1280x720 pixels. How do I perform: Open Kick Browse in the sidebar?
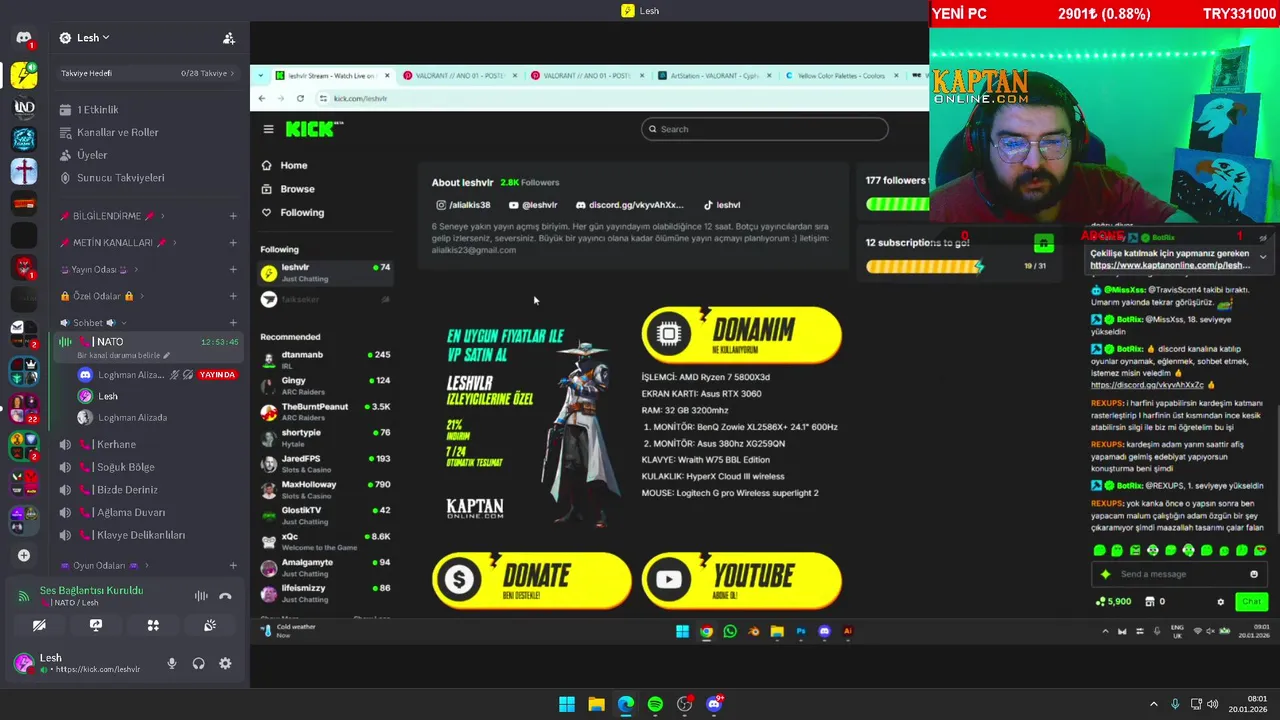[288, 189]
